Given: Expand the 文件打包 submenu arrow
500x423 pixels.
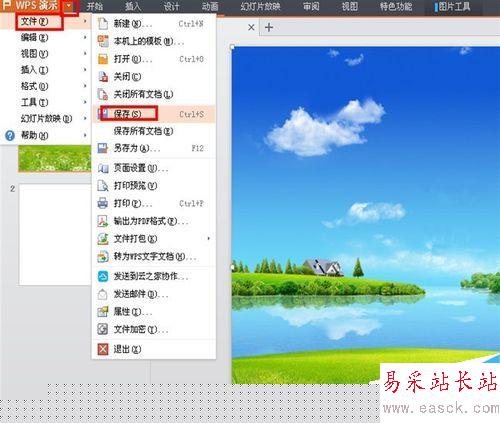Looking at the screenshot, I should (x=209, y=238).
